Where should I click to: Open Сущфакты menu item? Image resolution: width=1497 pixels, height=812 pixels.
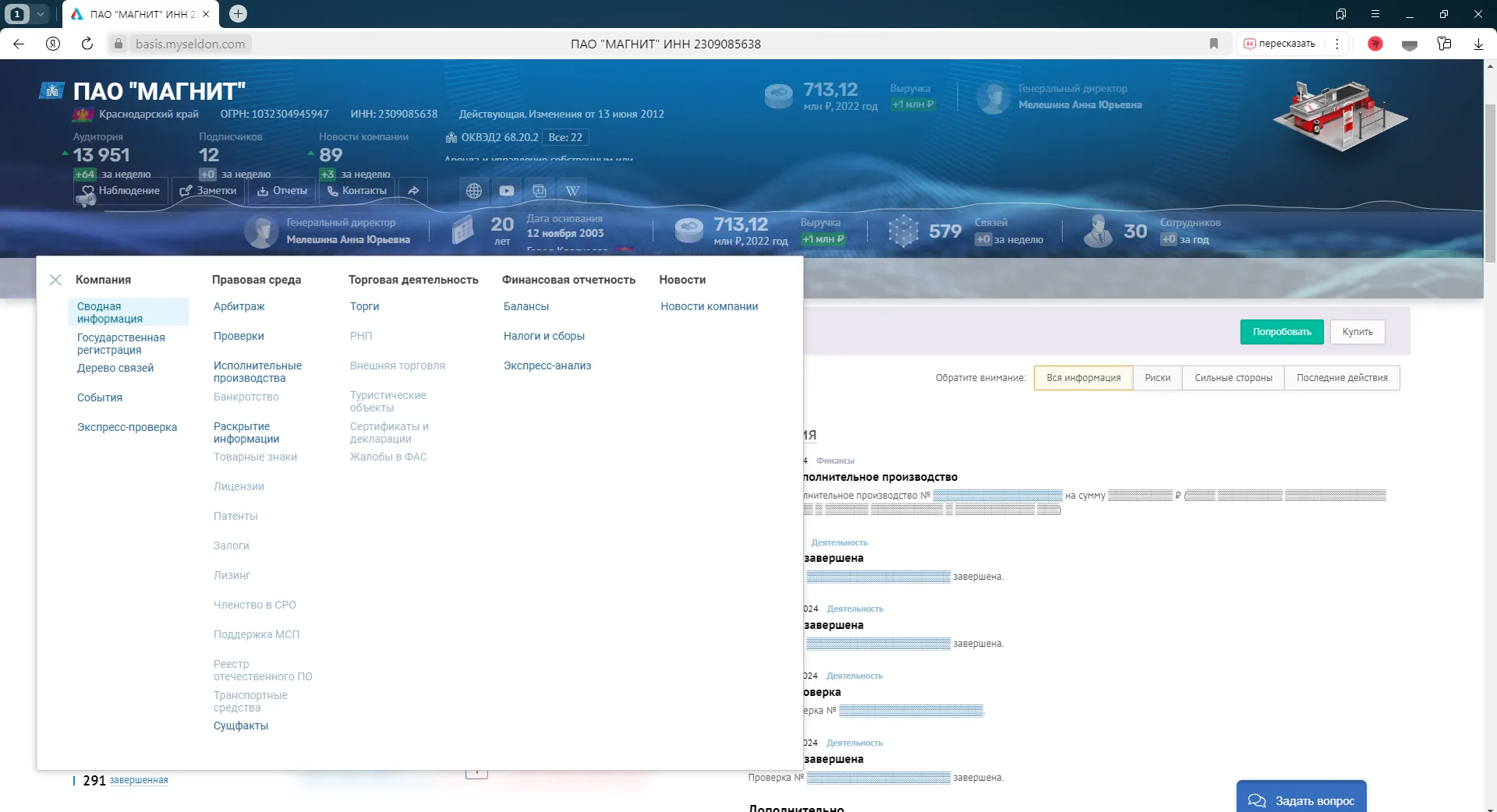241,726
